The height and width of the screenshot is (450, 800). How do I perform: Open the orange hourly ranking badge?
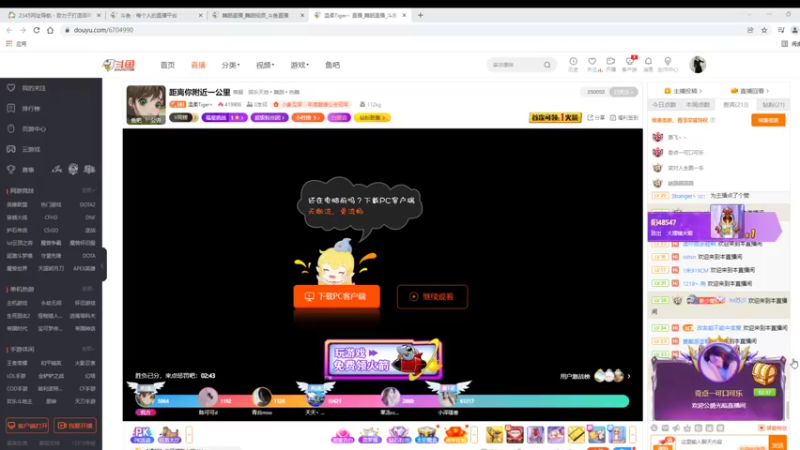pos(308,117)
